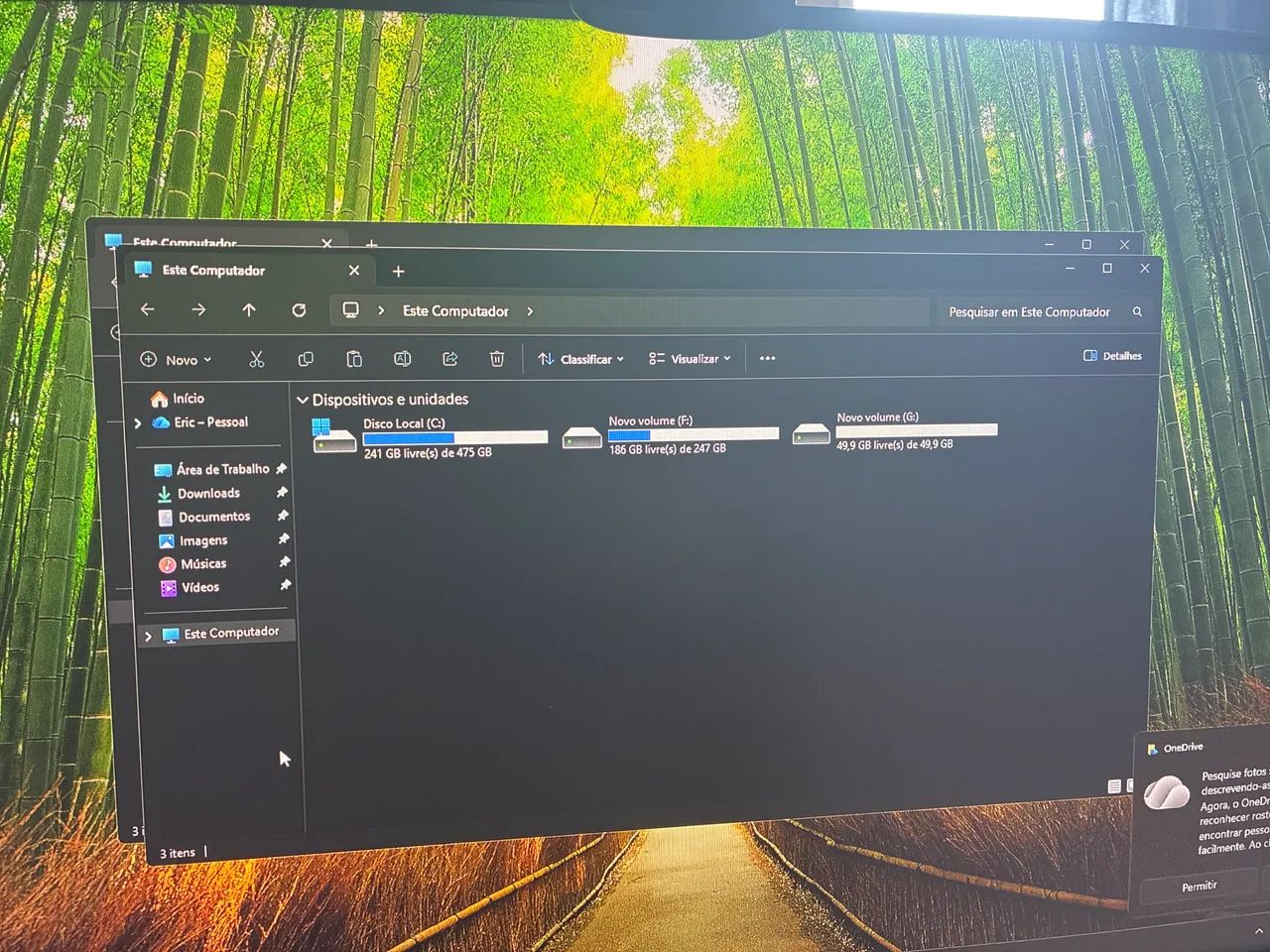
Task: Click the Cut scissors icon
Action: pyautogui.click(x=256, y=359)
